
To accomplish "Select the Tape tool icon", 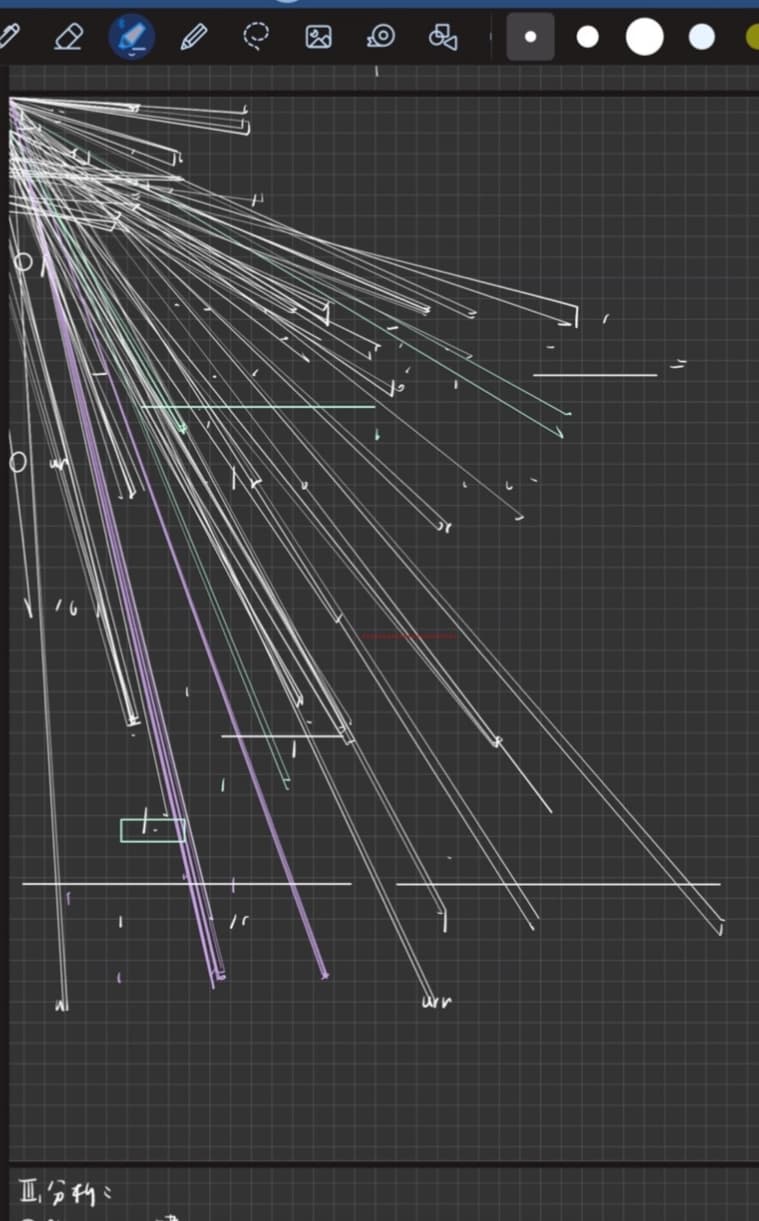I will [381, 37].
